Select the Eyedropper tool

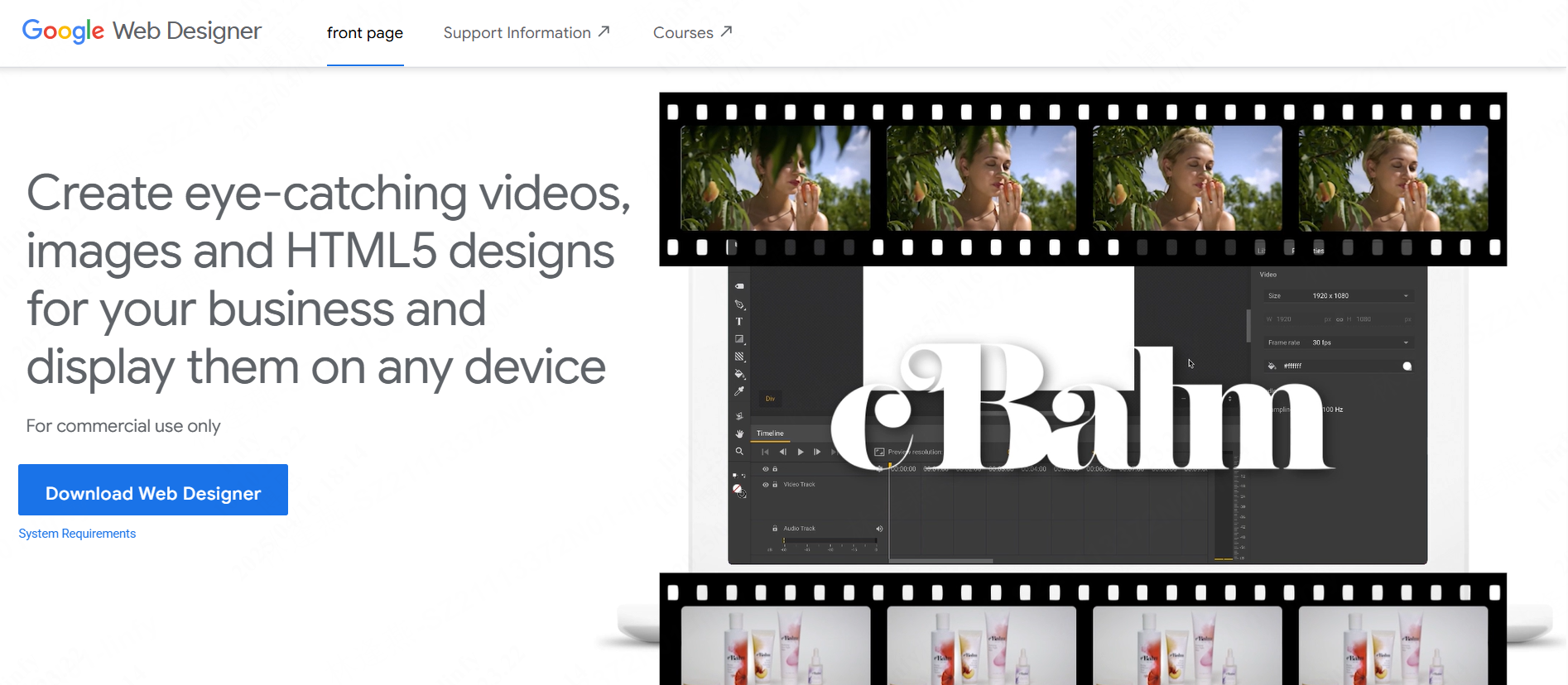tap(739, 391)
